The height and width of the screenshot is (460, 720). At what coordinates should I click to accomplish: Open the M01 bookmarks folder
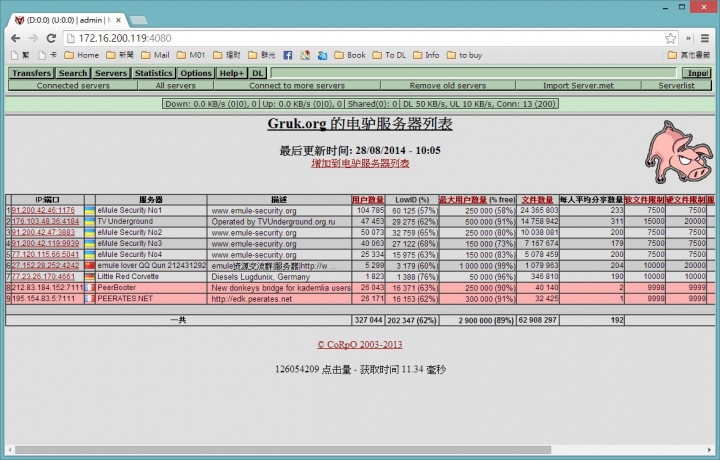pyautogui.click(x=191, y=55)
